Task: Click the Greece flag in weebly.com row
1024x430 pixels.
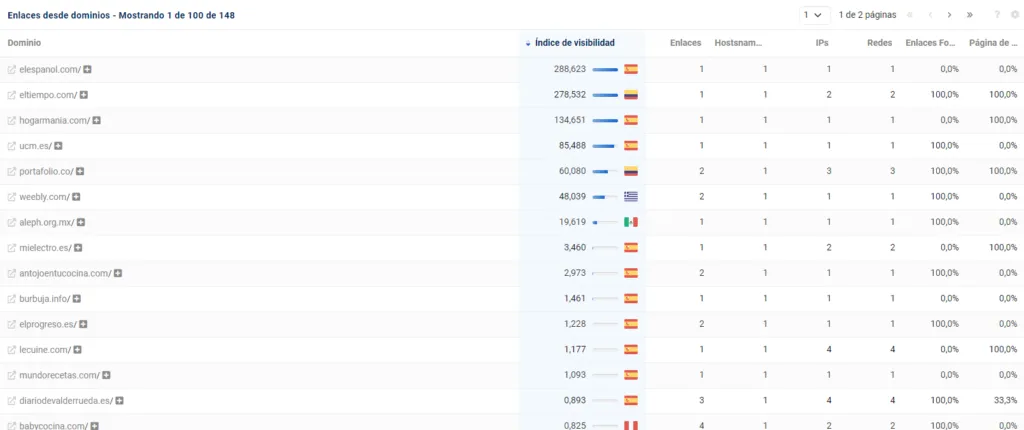Action: pyautogui.click(x=631, y=197)
